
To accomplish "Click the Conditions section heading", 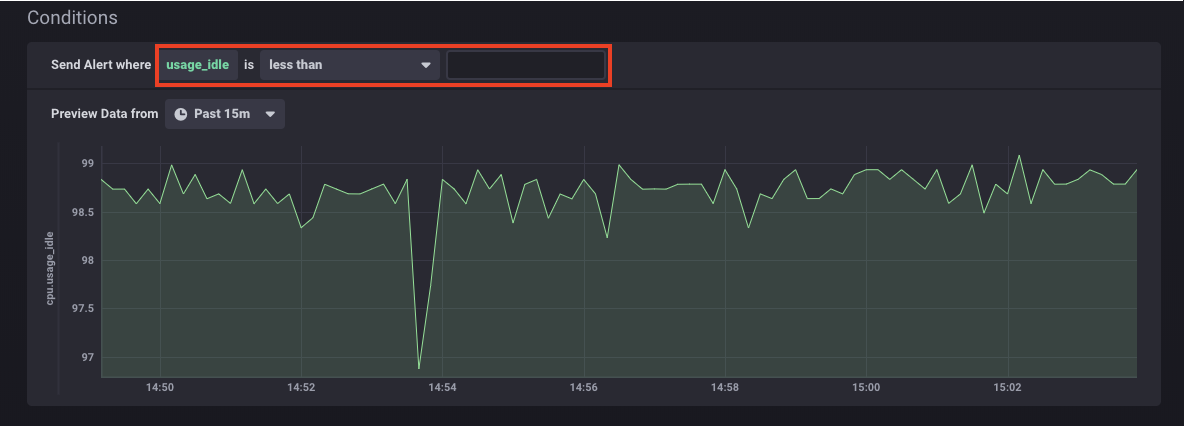I will click(x=72, y=18).
